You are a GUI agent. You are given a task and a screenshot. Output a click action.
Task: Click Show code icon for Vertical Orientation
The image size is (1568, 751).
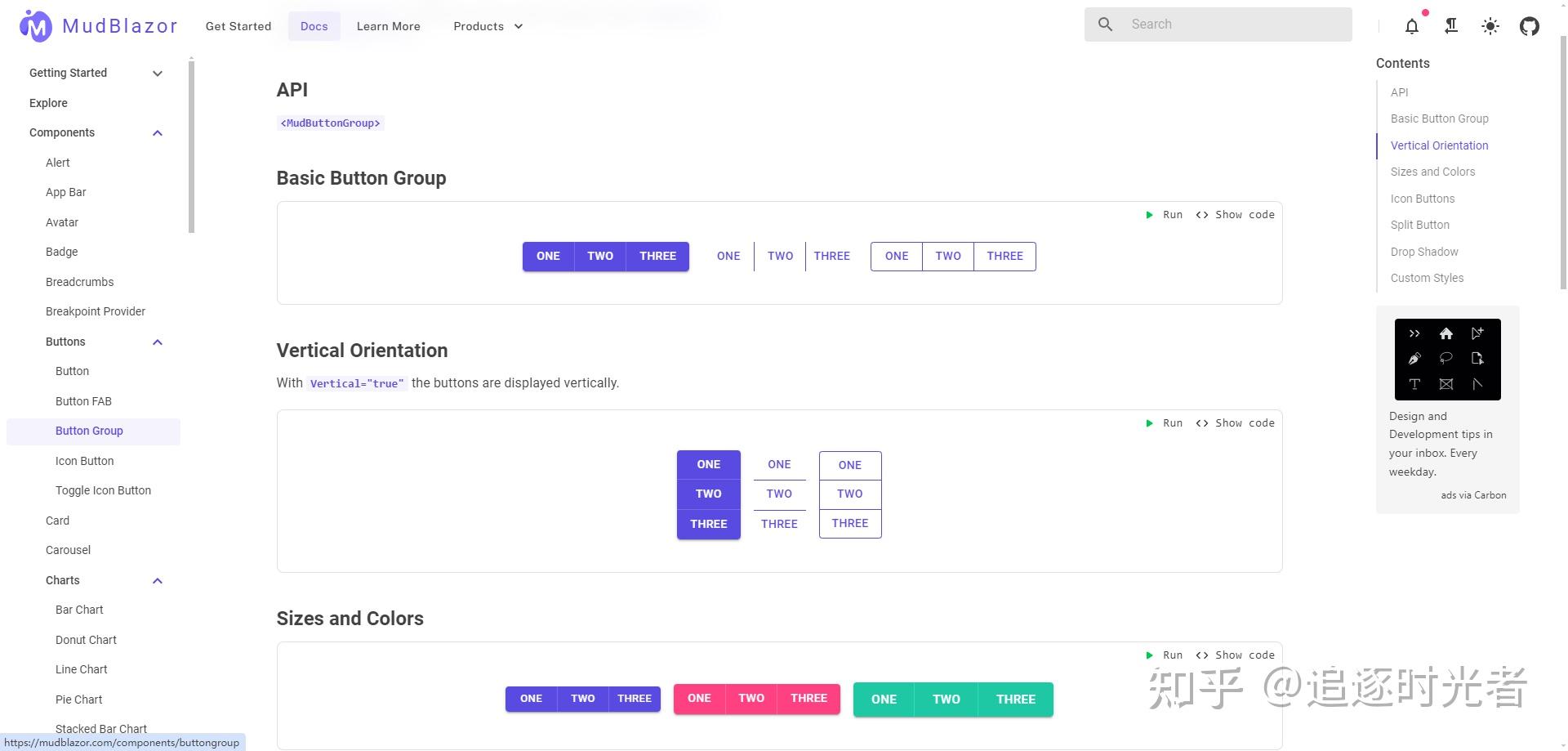point(1202,423)
